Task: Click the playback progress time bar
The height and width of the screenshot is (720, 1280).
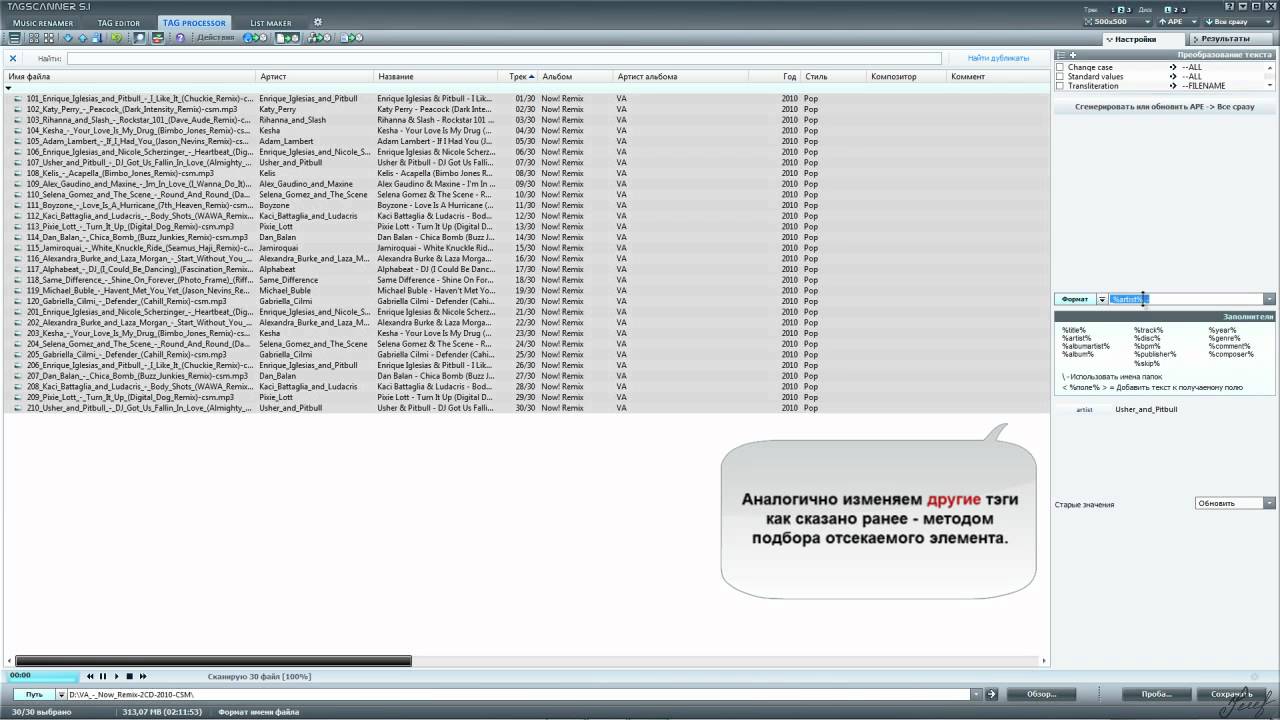Action: (42, 676)
